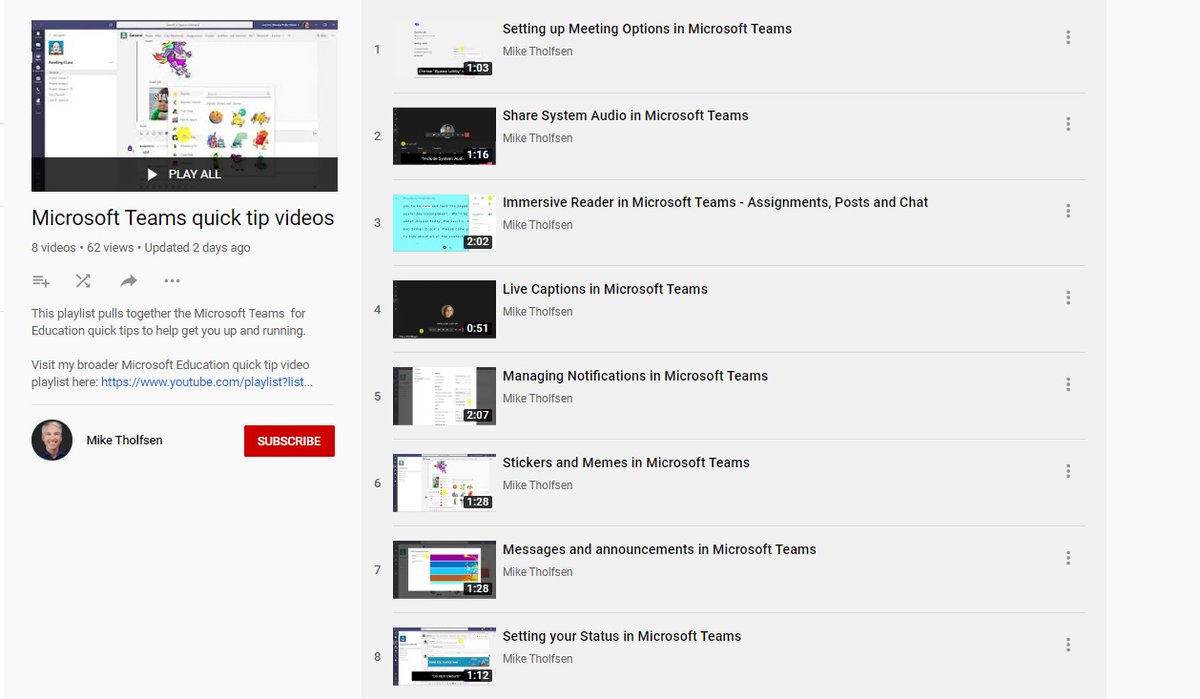Open 'Immersive Reader in Microsoft Teams' title

coord(715,202)
